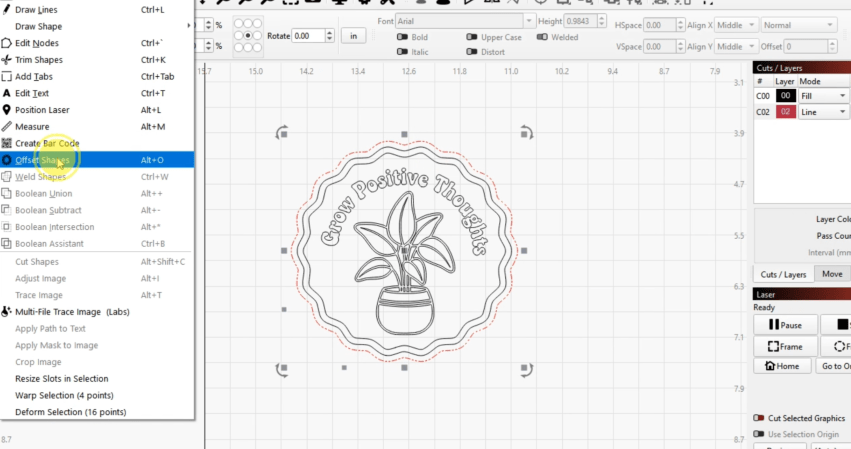Choose Edit Nodes menu entry

pos(36,43)
